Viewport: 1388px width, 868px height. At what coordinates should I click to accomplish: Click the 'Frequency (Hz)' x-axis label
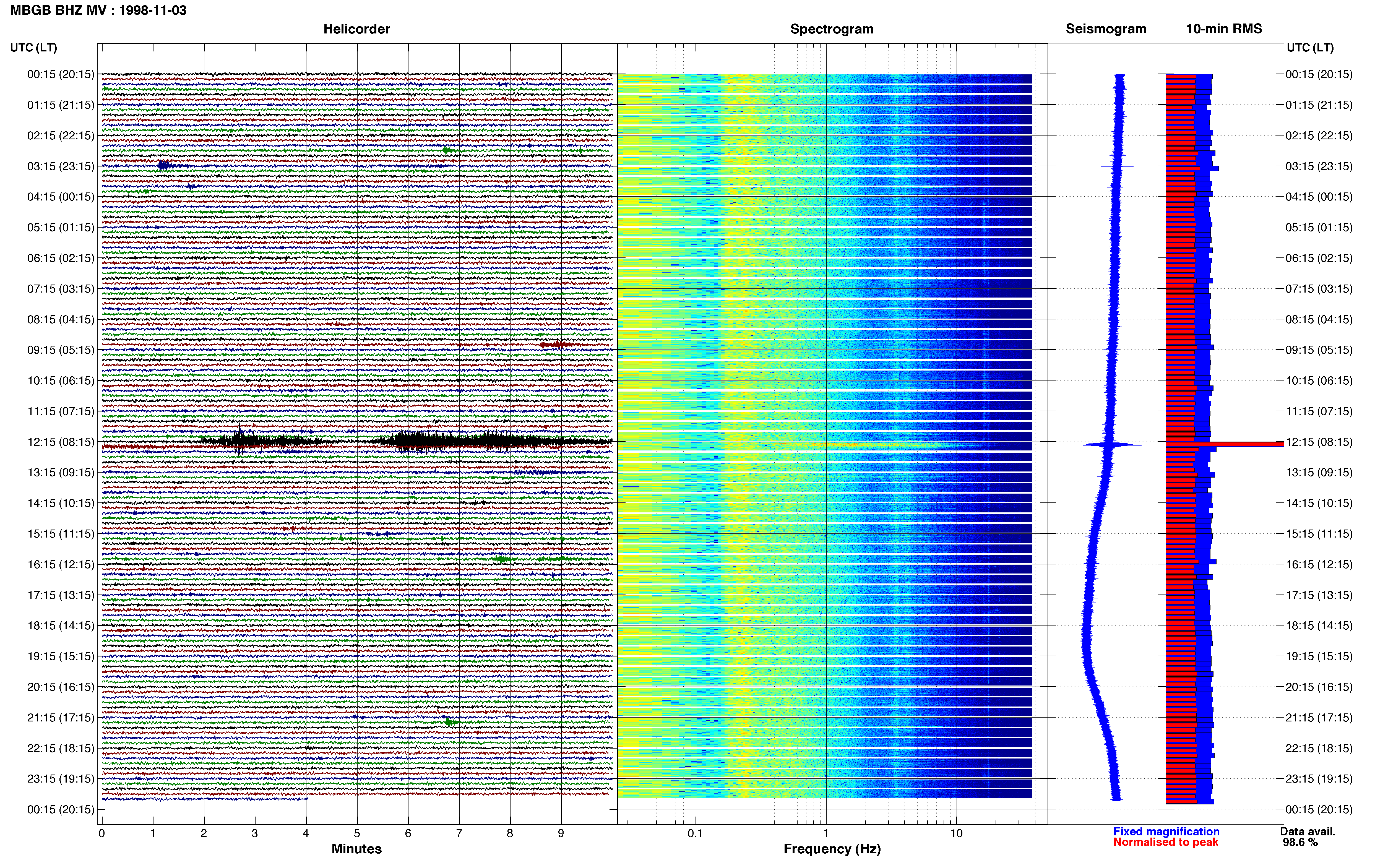[x=832, y=848]
